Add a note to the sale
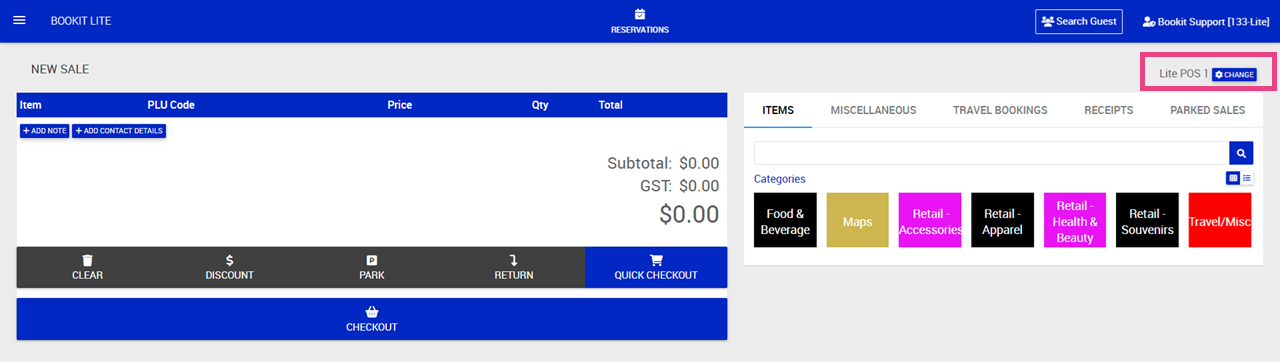The image size is (1280, 362). pyautogui.click(x=45, y=131)
